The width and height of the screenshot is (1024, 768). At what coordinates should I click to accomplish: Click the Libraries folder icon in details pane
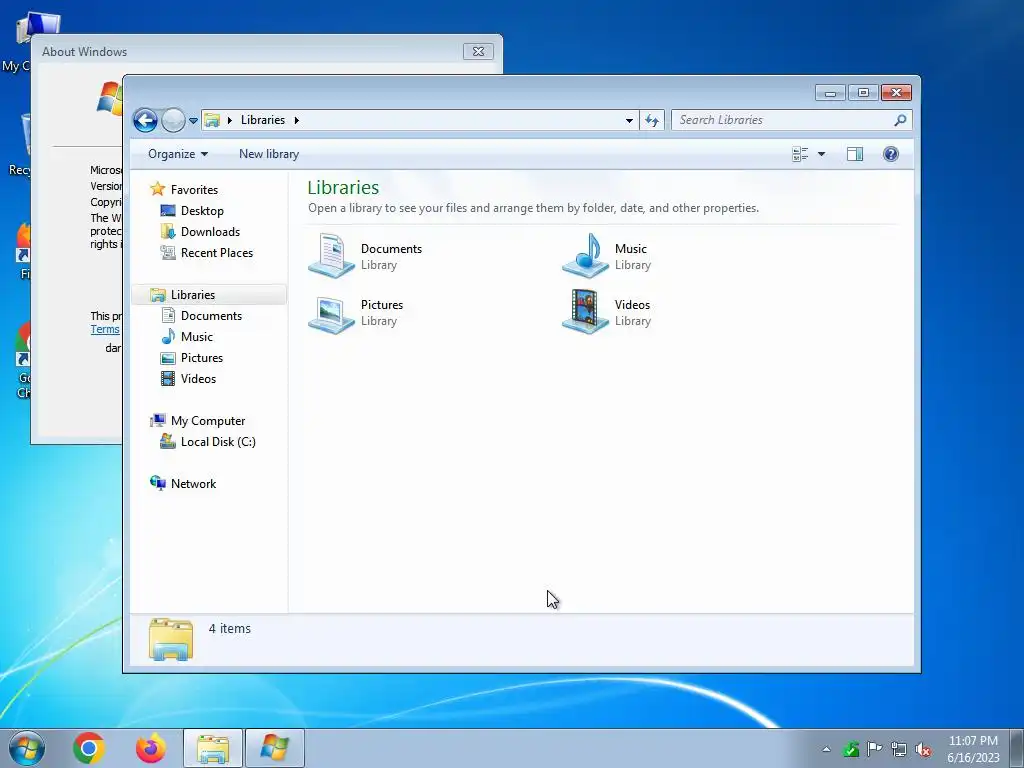click(170, 639)
